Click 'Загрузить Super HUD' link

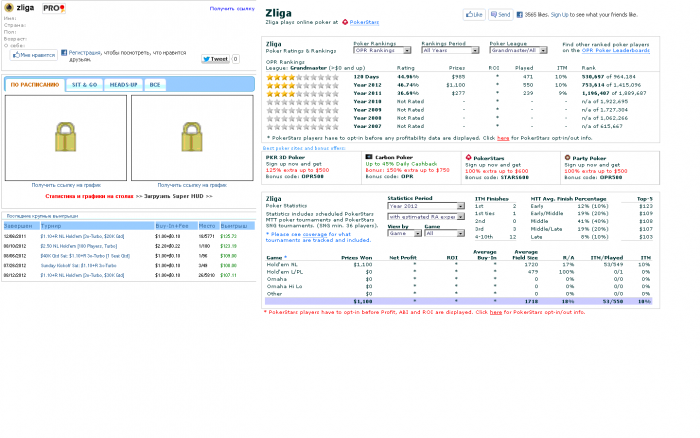[178, 196]
